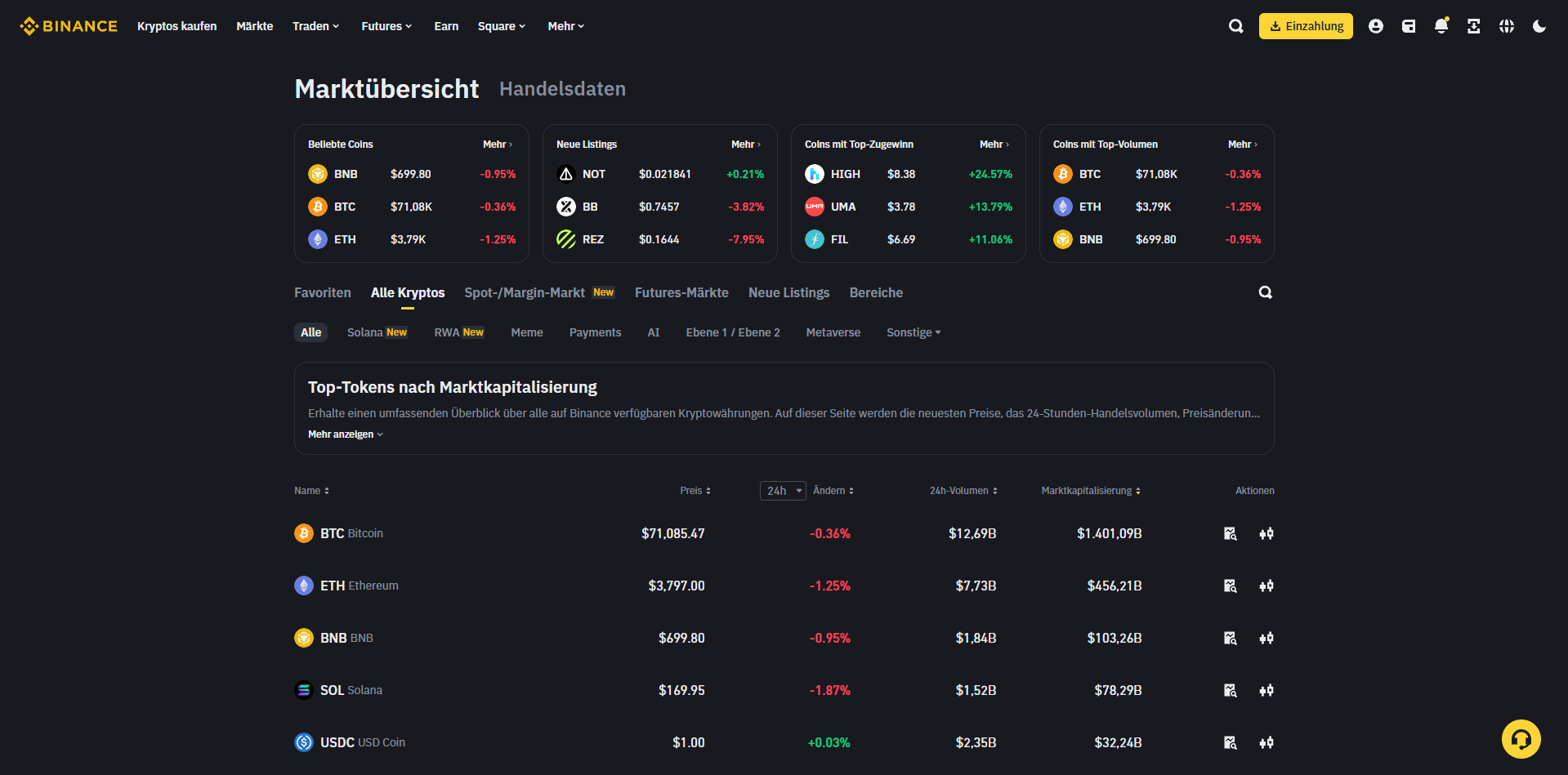Click the Bitcoin coin icon in table
Screen dimensions: 1568x775
(x=304, y=533)
